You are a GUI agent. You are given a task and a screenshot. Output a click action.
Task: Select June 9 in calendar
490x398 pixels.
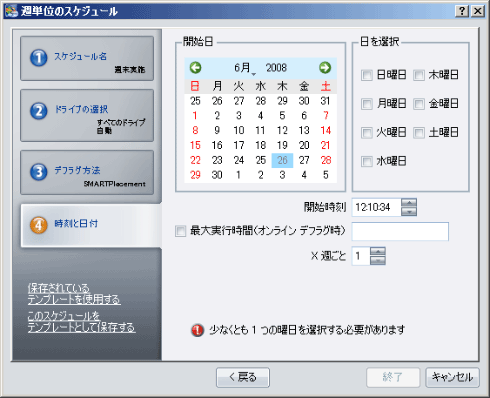tap(217, 130)
